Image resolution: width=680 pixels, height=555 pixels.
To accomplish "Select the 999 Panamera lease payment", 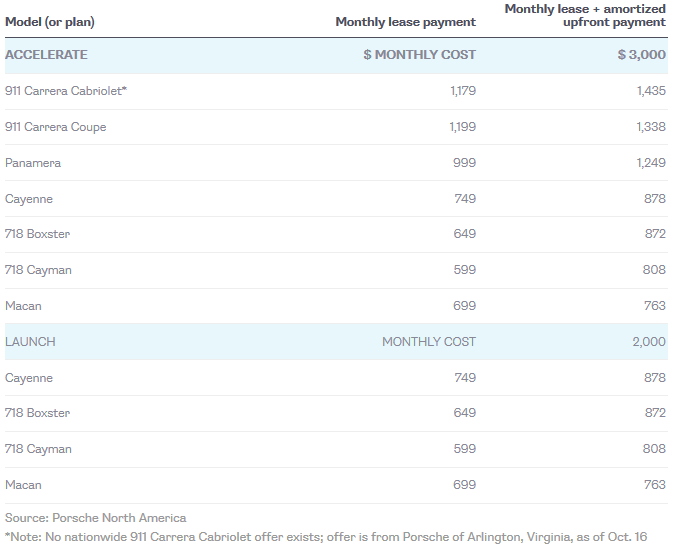I will coord(464,163).
